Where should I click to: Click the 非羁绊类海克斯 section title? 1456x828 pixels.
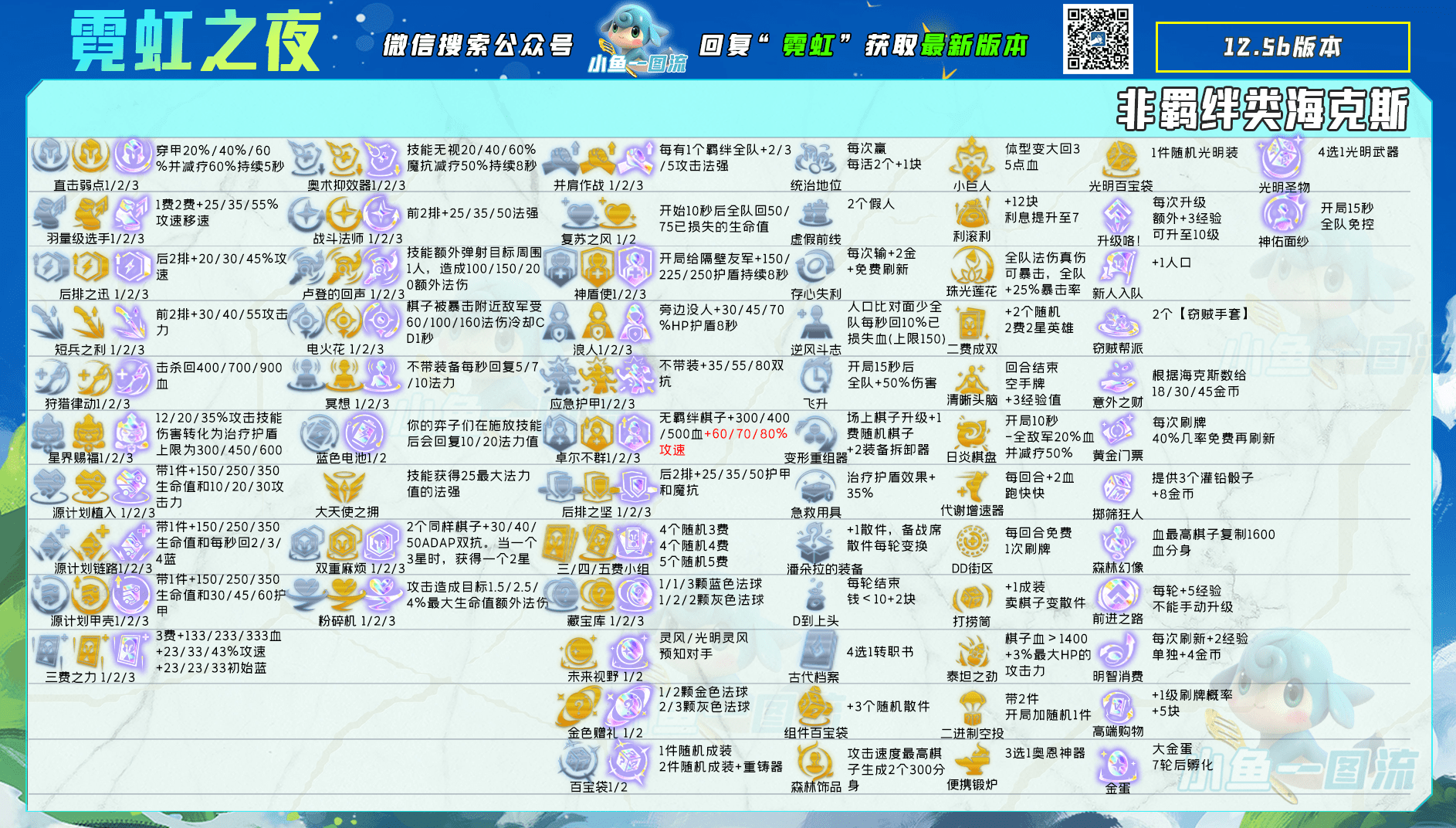(1263, 109)
